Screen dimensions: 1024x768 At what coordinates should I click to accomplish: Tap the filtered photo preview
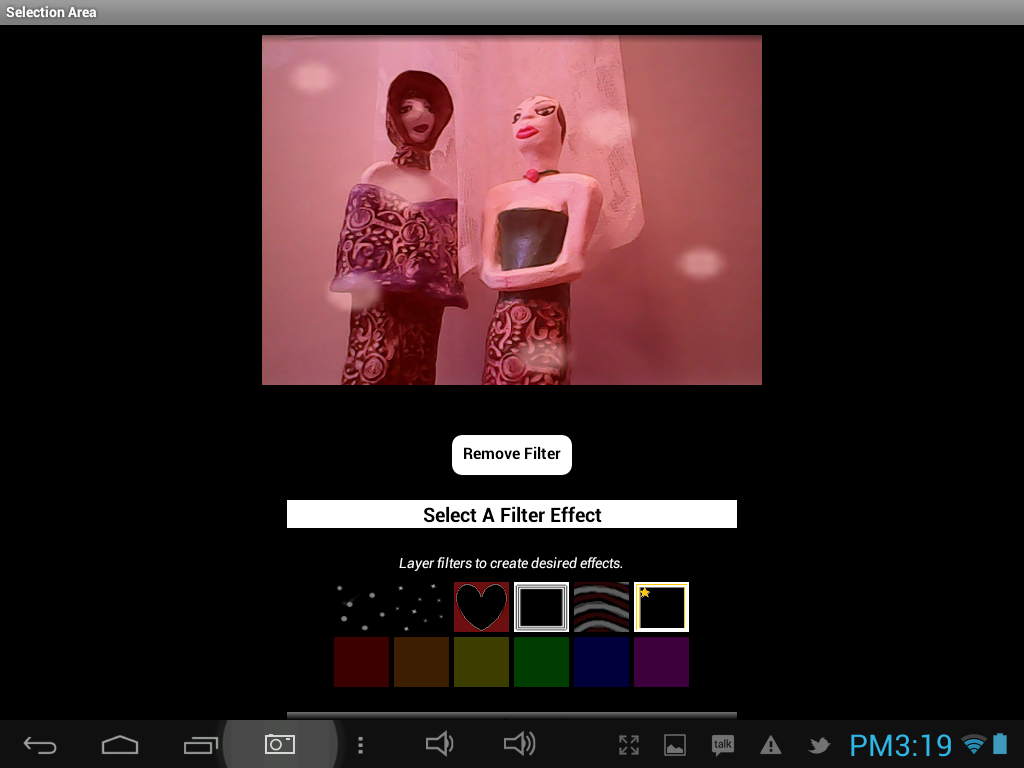click(x=511, y=210)
